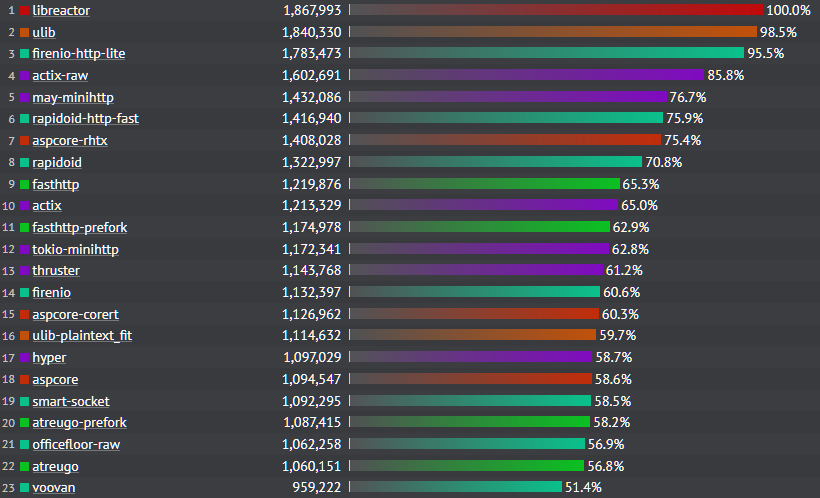Open the aspcore-corert link
This screenshot has height=498, width=820.
(75, 315)
